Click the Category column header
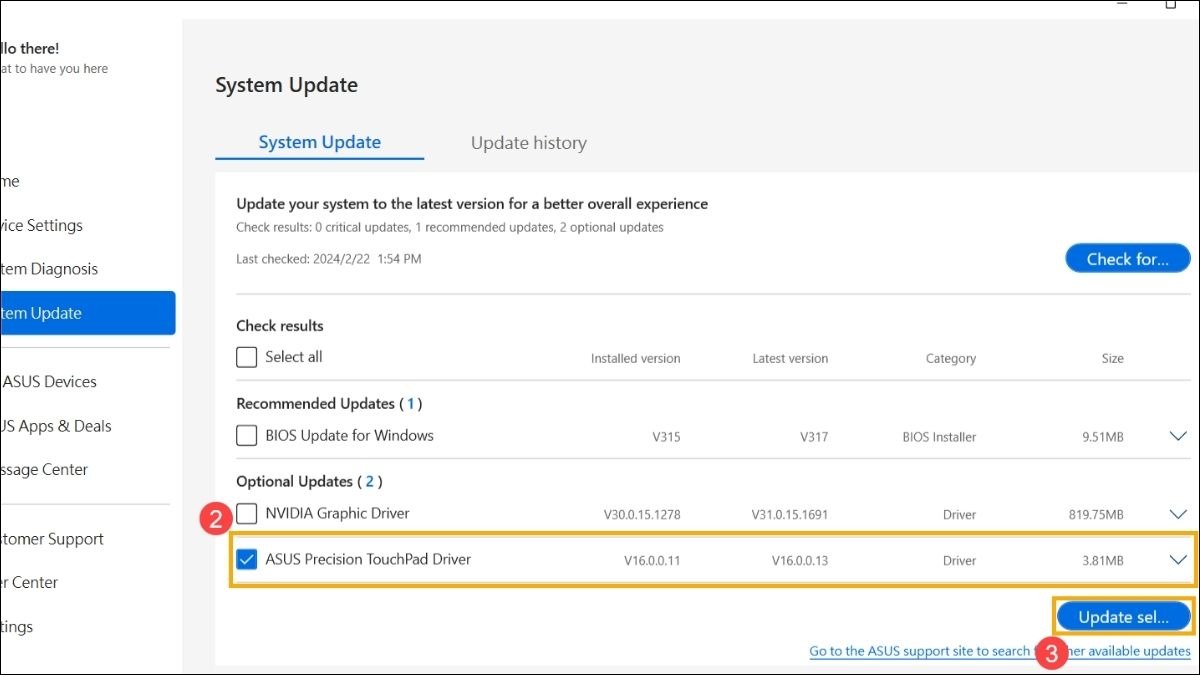 coord(950,358)
